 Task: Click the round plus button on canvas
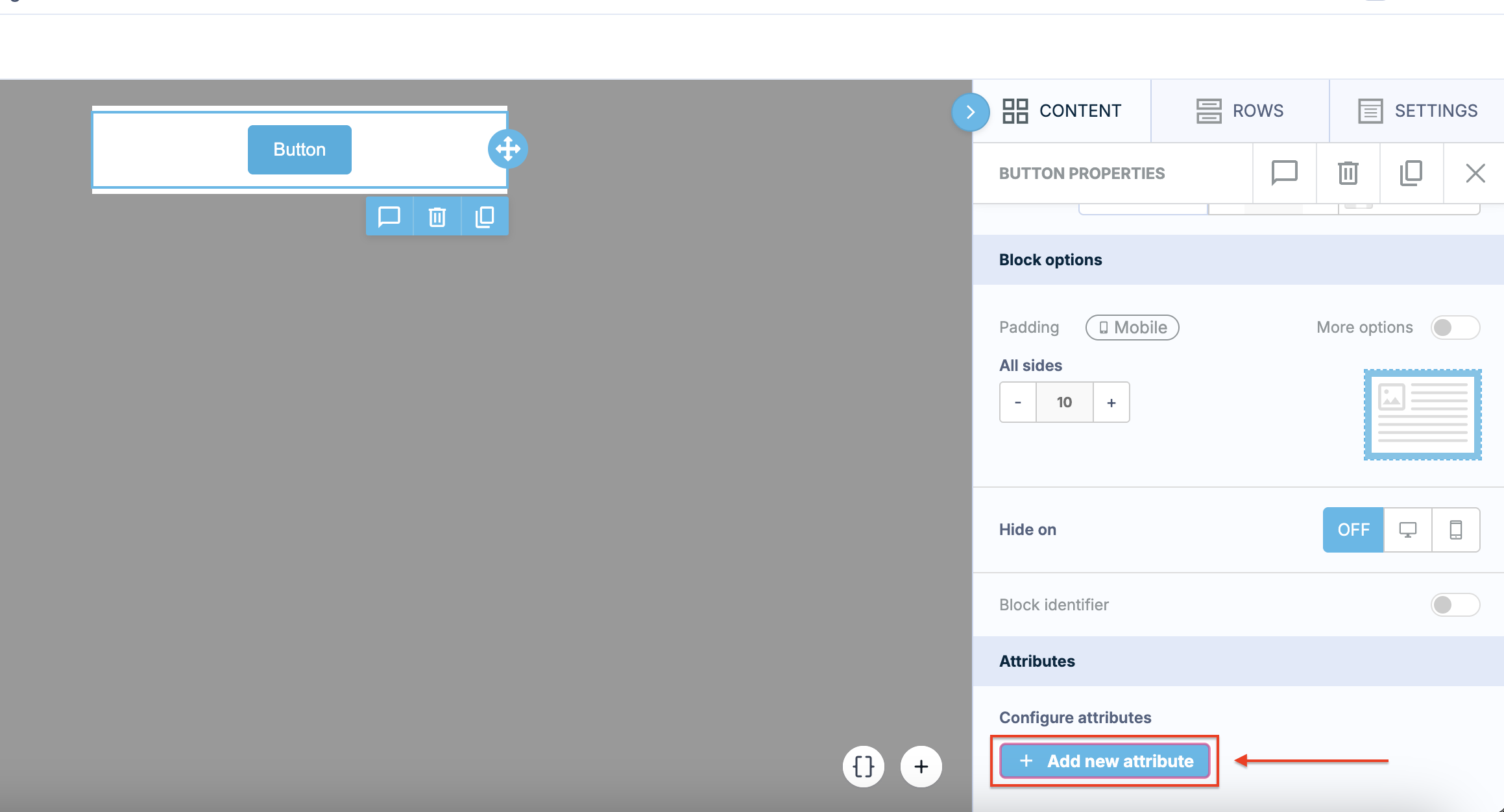(921, 767)
